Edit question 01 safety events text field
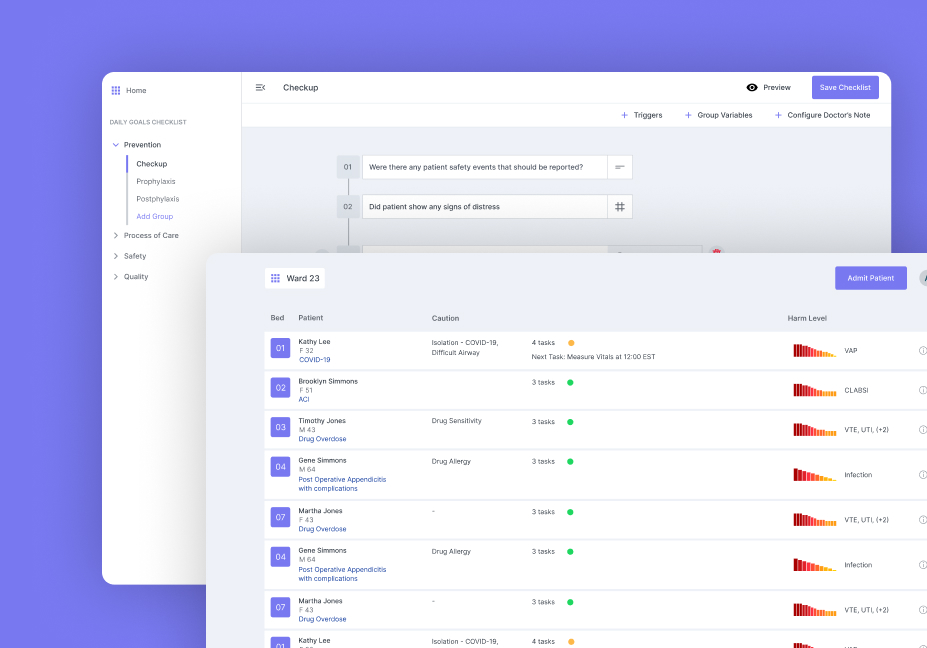 pyautogui.click(x=485, y=167)
